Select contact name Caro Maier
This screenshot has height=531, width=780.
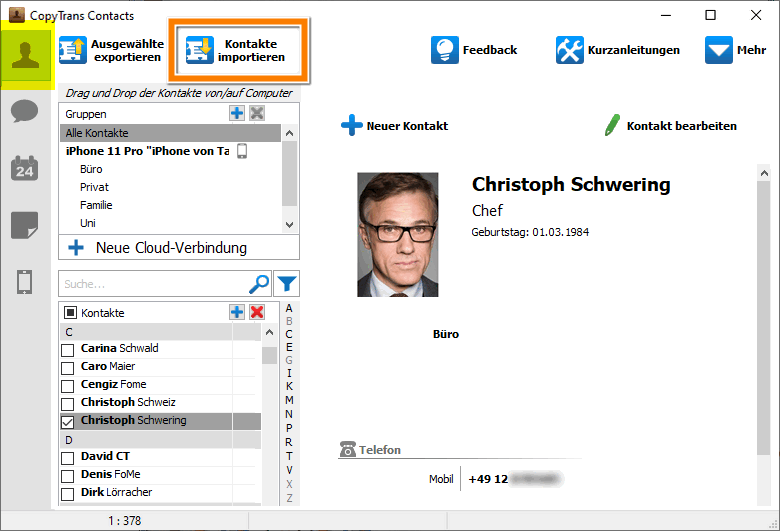coord(108,366)
